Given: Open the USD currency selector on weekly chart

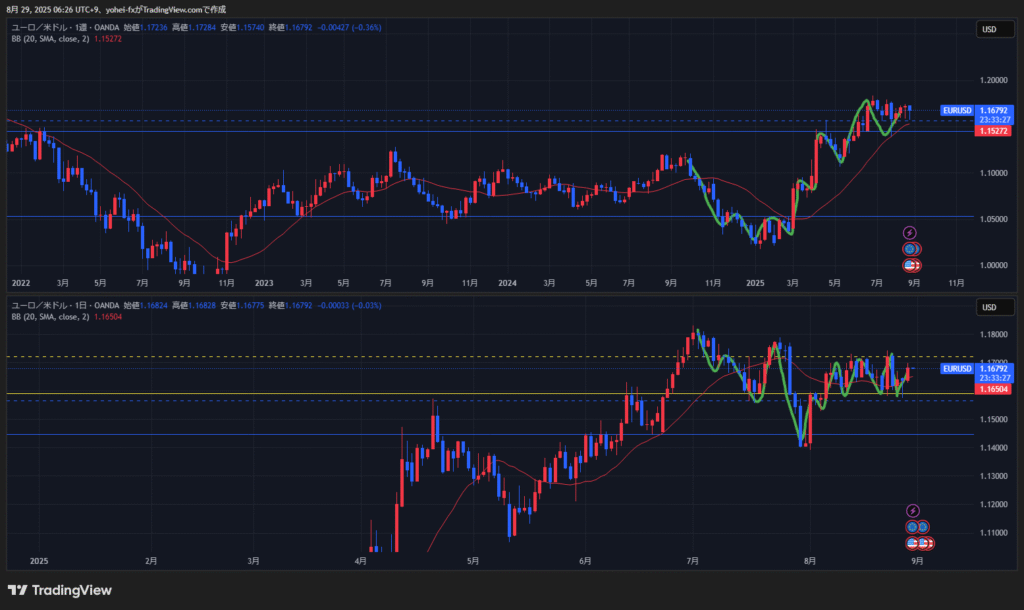Looking at the screenshot, I should (995, 29).
